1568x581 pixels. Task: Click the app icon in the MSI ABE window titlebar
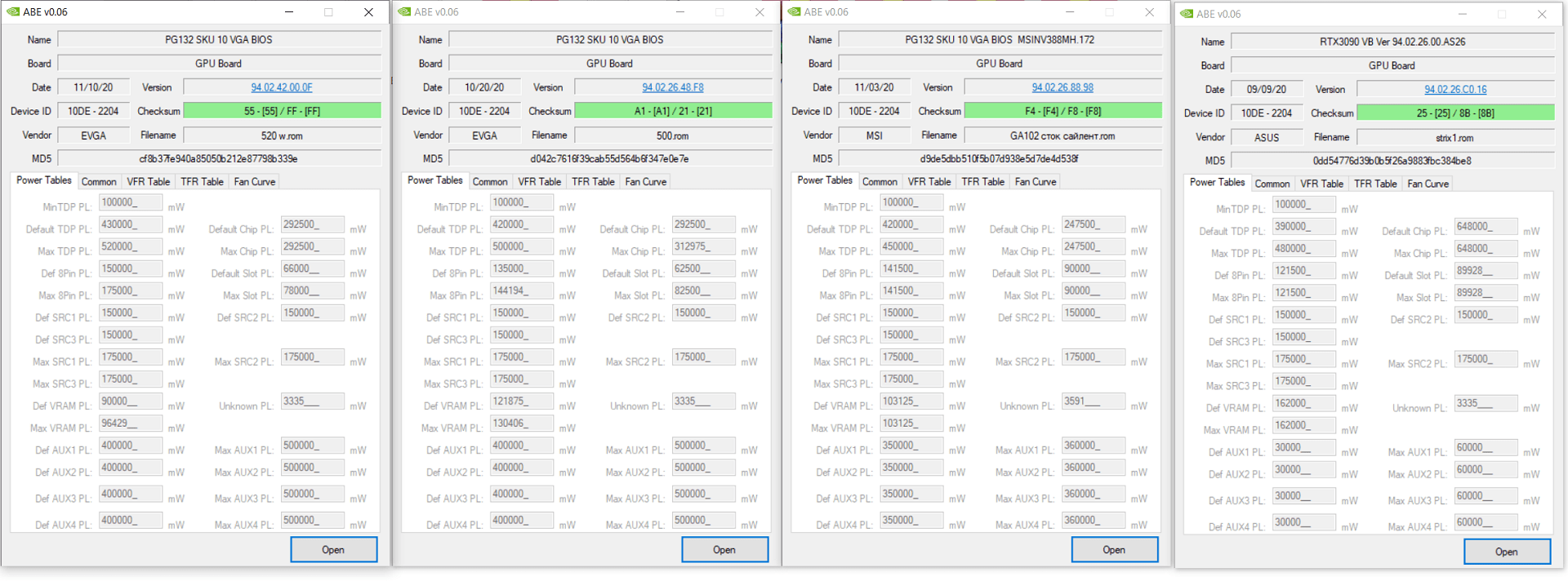click(x=794, y=12)
